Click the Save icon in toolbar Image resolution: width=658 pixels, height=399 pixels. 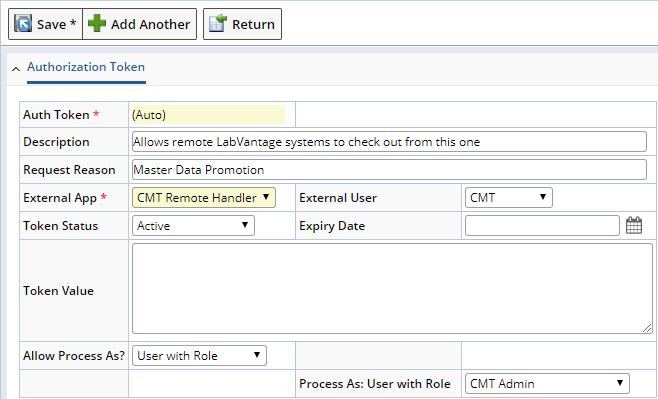coord(23,24)
